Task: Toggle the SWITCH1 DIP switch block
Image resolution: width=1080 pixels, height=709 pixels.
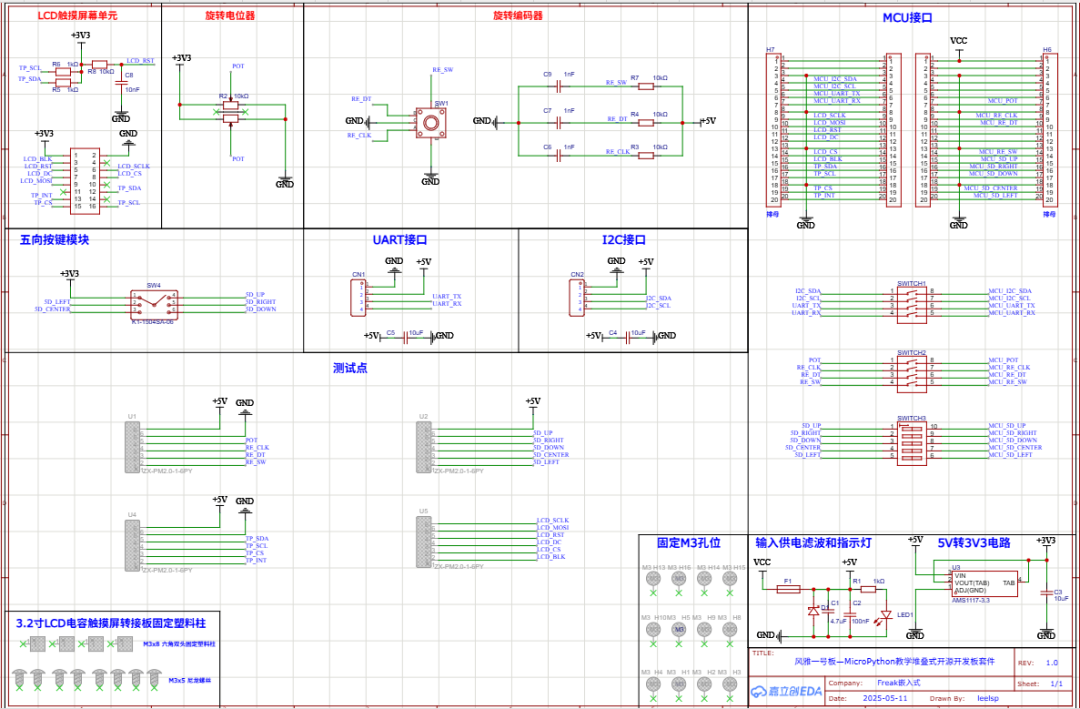Action: click(911, 302)
